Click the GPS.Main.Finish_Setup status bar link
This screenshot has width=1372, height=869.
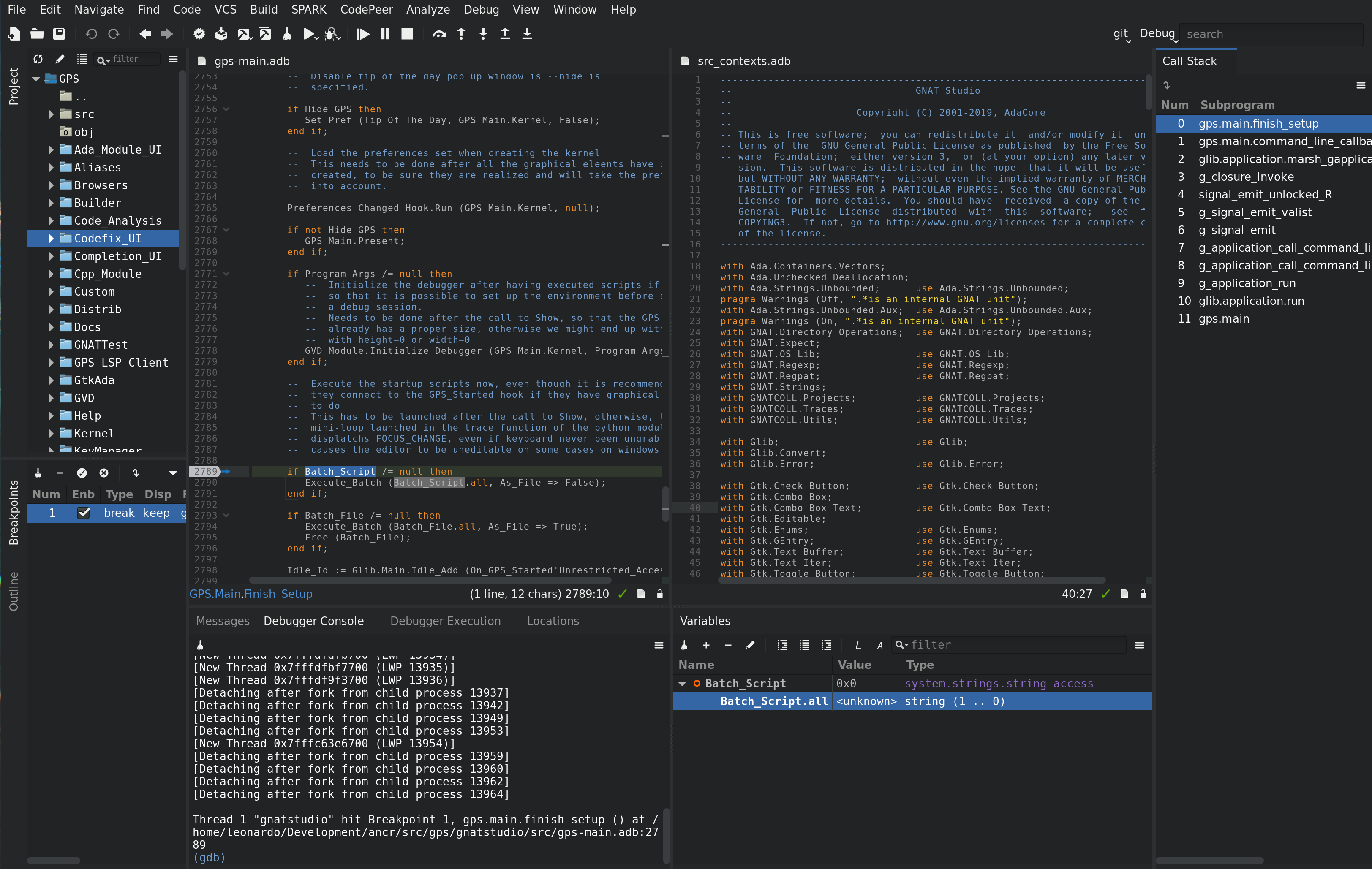pos(251,594)
